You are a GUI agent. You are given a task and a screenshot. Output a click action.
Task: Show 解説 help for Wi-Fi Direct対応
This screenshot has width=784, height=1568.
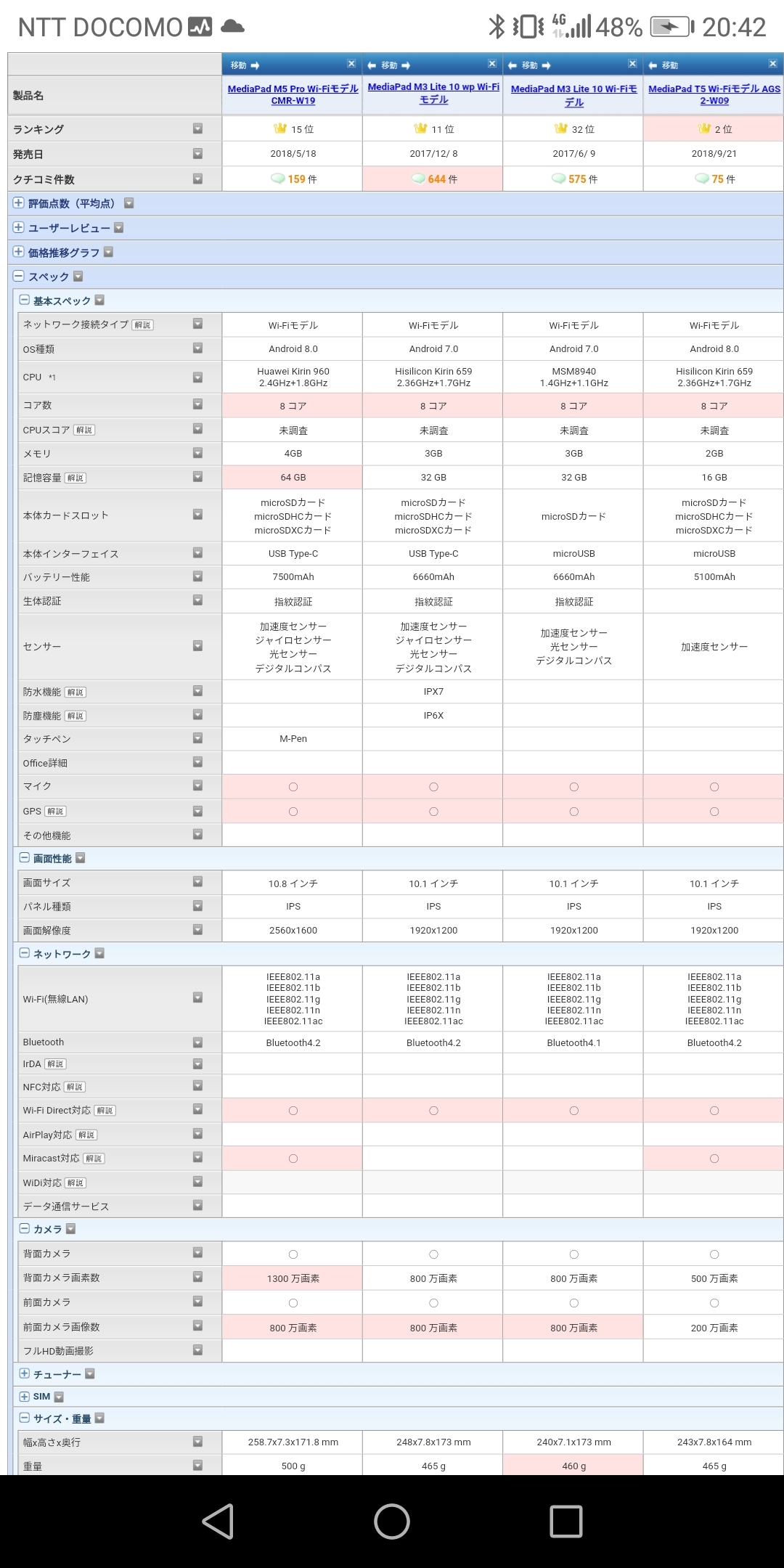(x=105, y=1110)
